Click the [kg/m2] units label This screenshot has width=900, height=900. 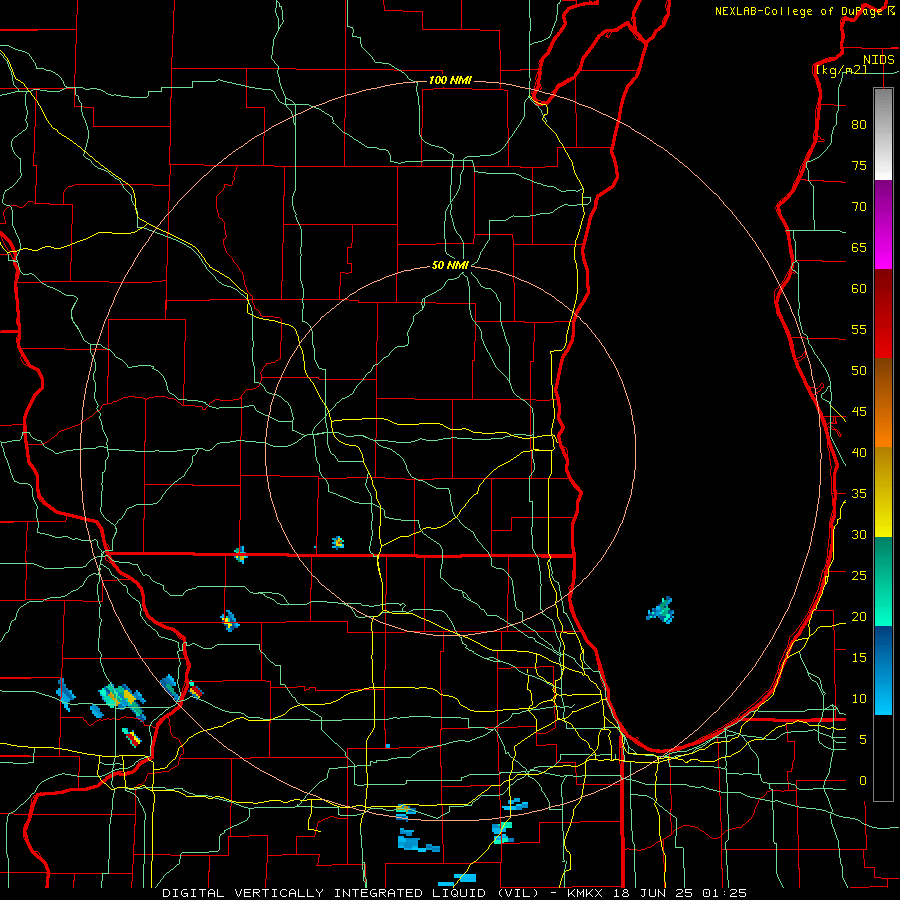coord(841,70)
